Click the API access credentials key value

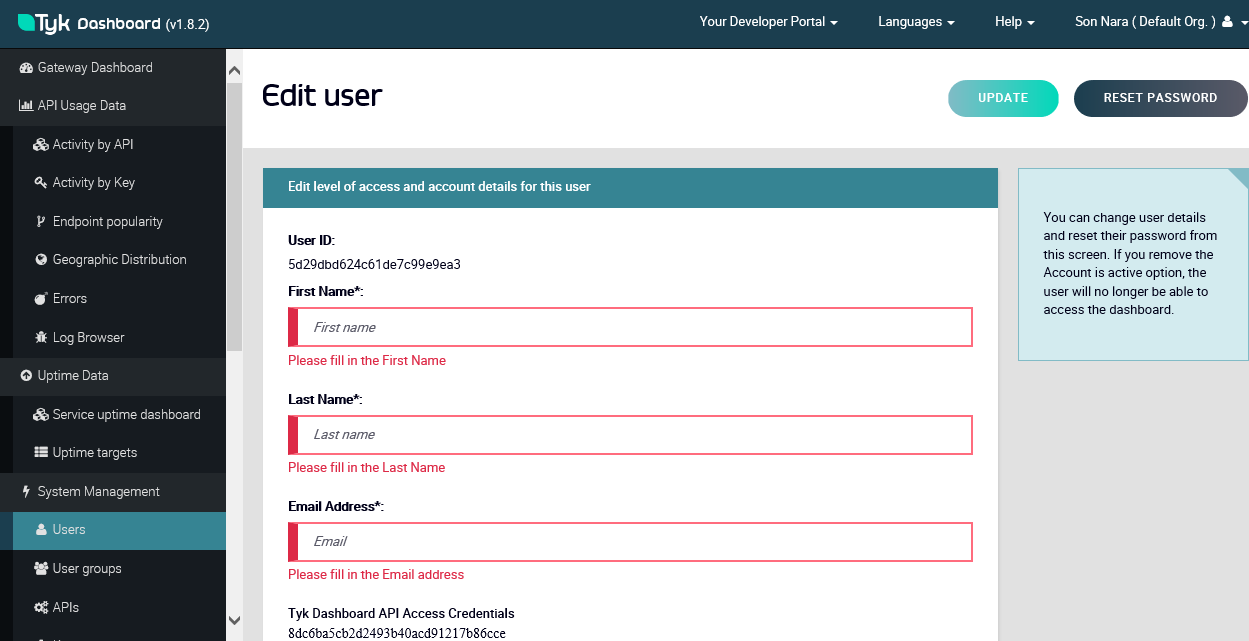(397, 633)
